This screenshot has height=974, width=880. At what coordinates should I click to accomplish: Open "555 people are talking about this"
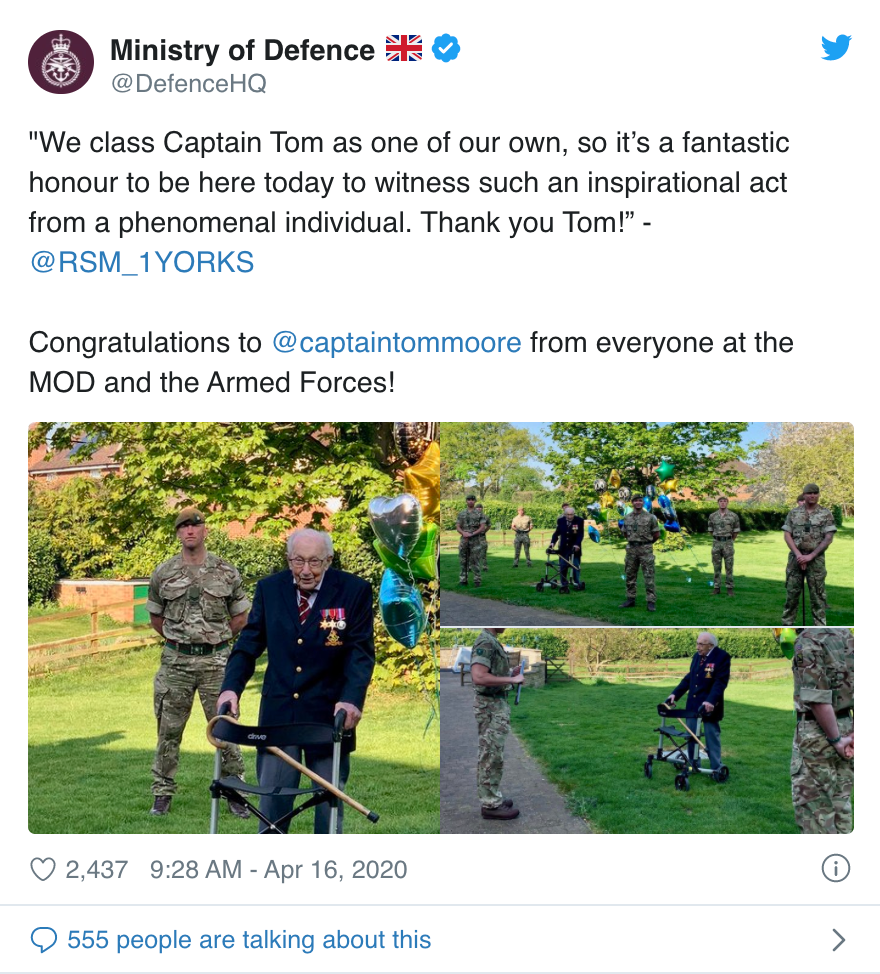pos(249,940)
